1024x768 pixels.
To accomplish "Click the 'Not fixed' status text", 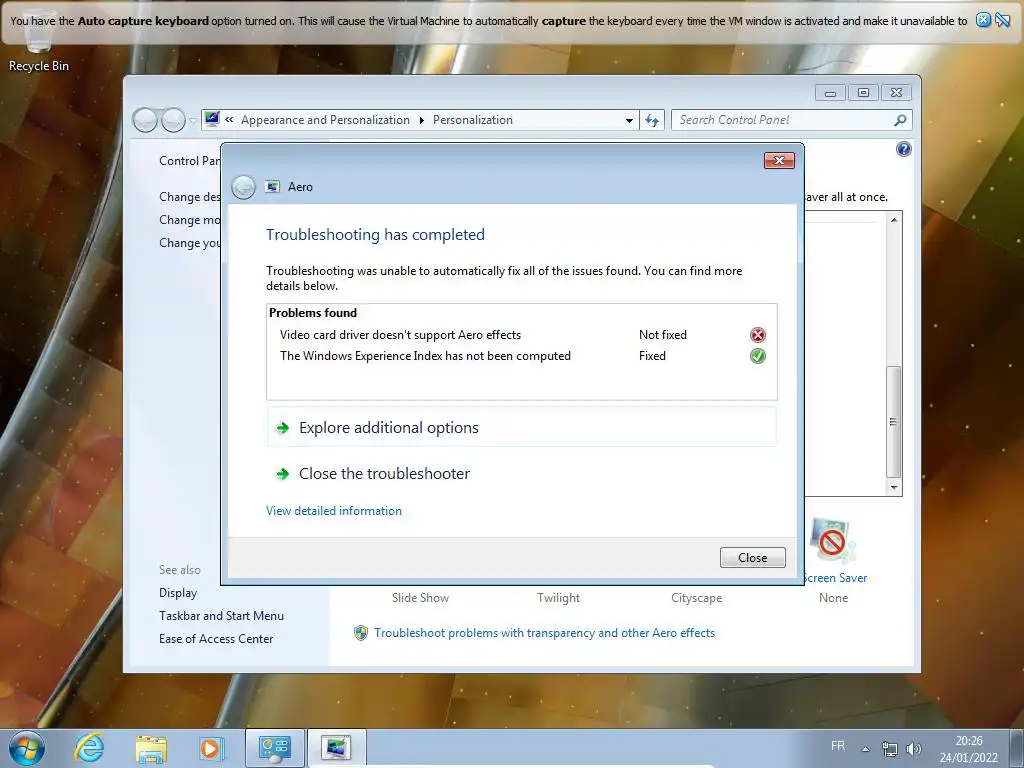I will pos(663,335).
